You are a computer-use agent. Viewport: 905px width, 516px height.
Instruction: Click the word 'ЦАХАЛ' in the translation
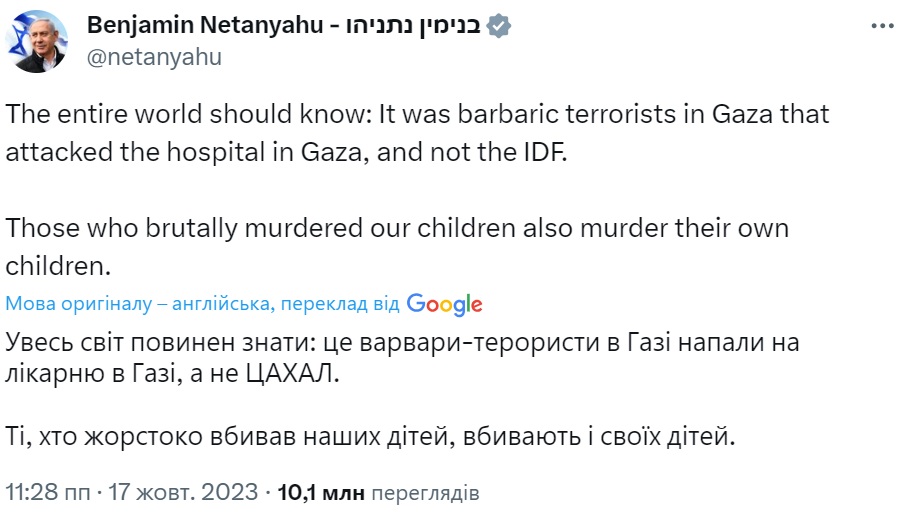[x=296, y=375]
